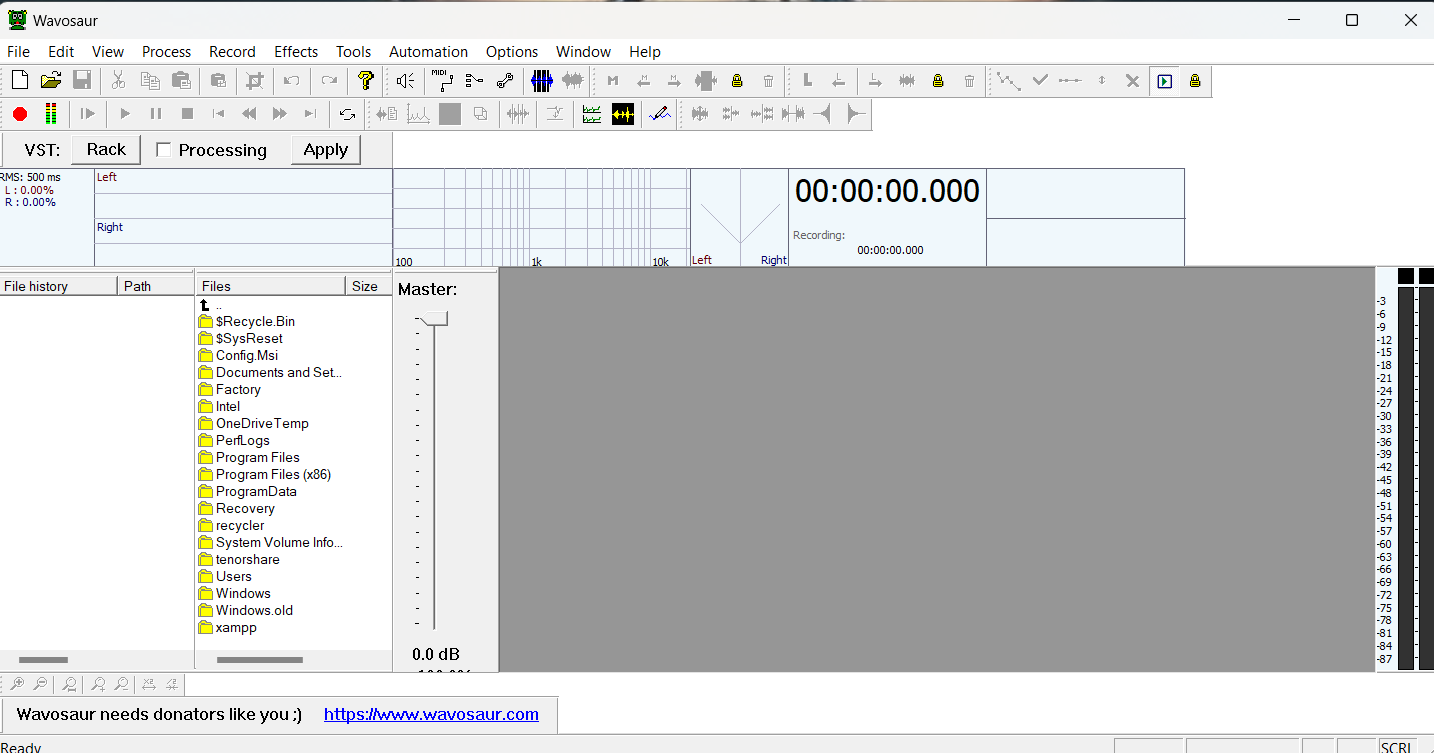Click the Play button in transport bar
1434x753 pixels.
click(x=125, y=114)
